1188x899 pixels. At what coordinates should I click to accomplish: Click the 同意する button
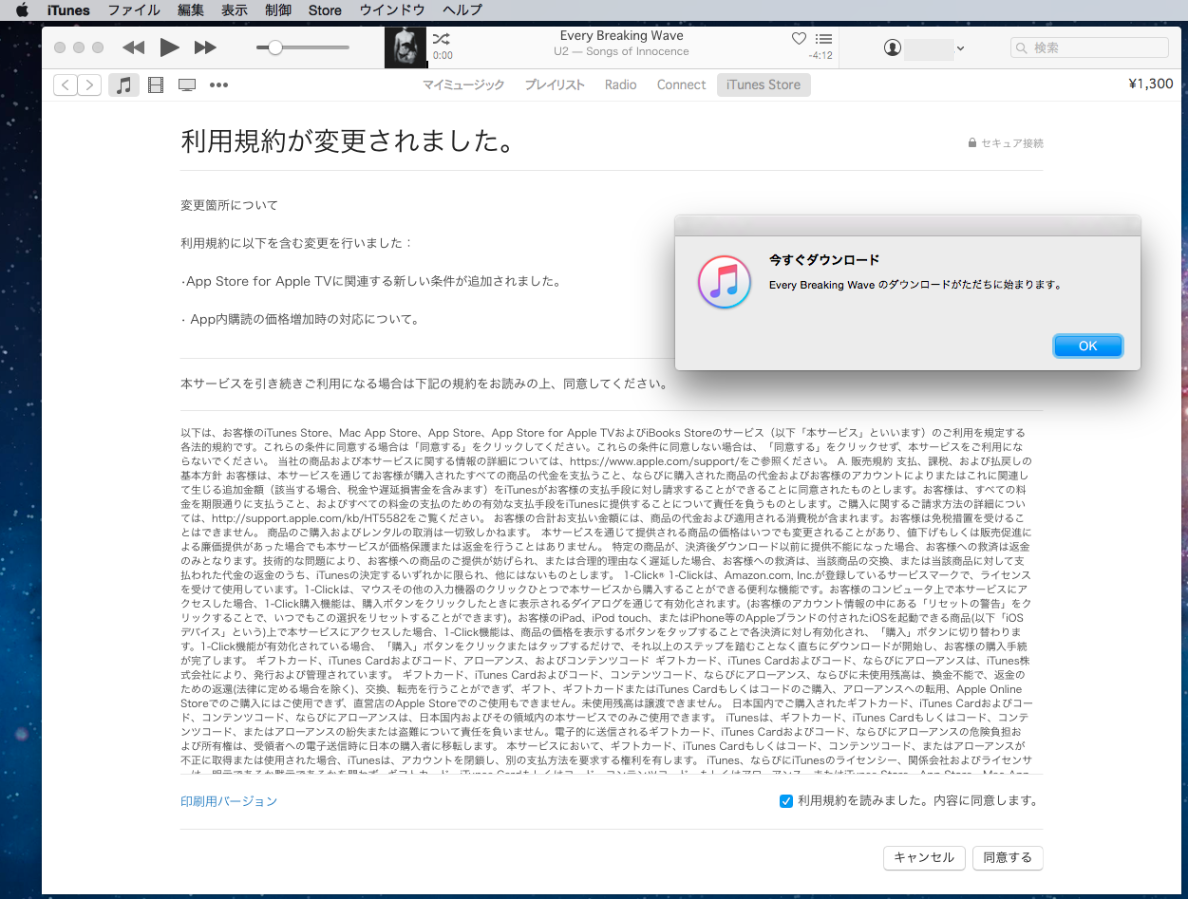tap(1008, 857)
